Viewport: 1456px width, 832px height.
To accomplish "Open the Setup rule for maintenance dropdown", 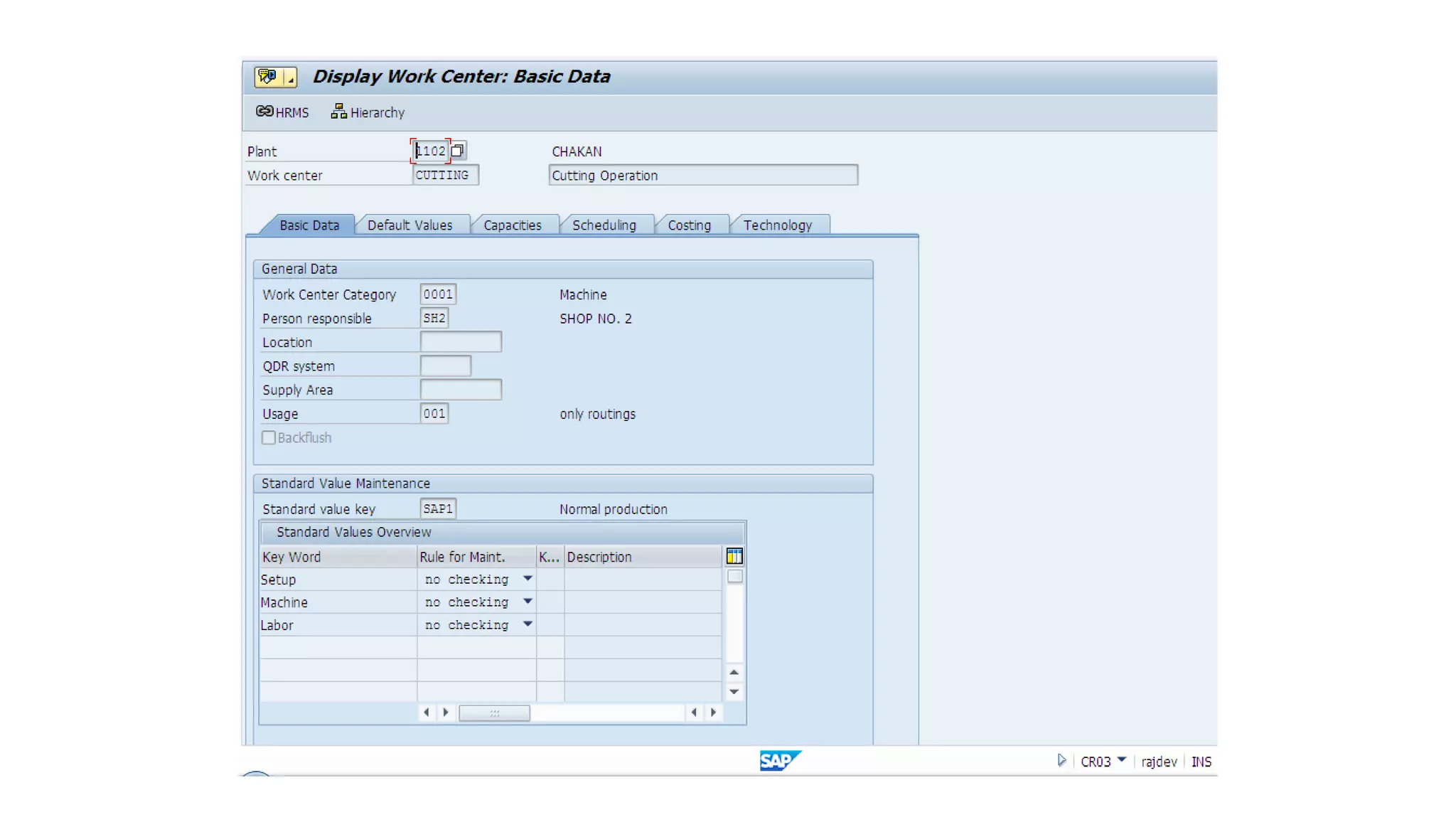I will point(528,579).
